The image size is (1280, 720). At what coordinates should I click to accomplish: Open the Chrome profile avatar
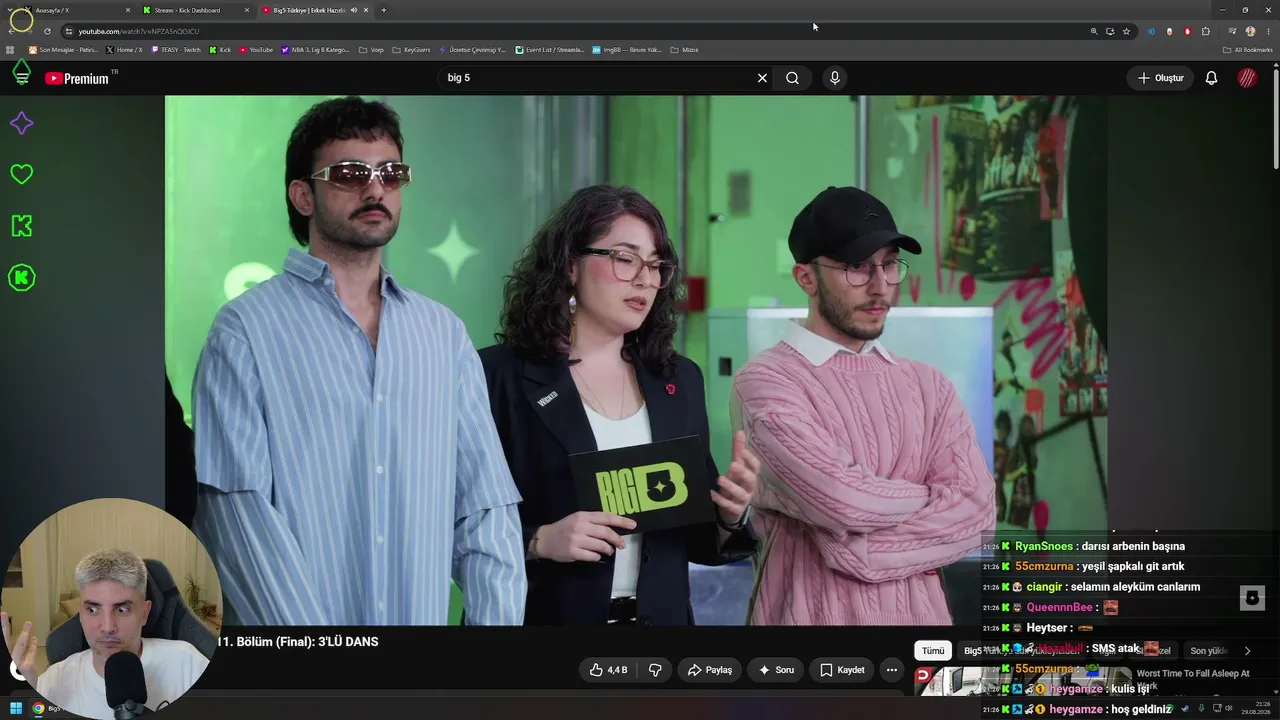[1250, 31]
